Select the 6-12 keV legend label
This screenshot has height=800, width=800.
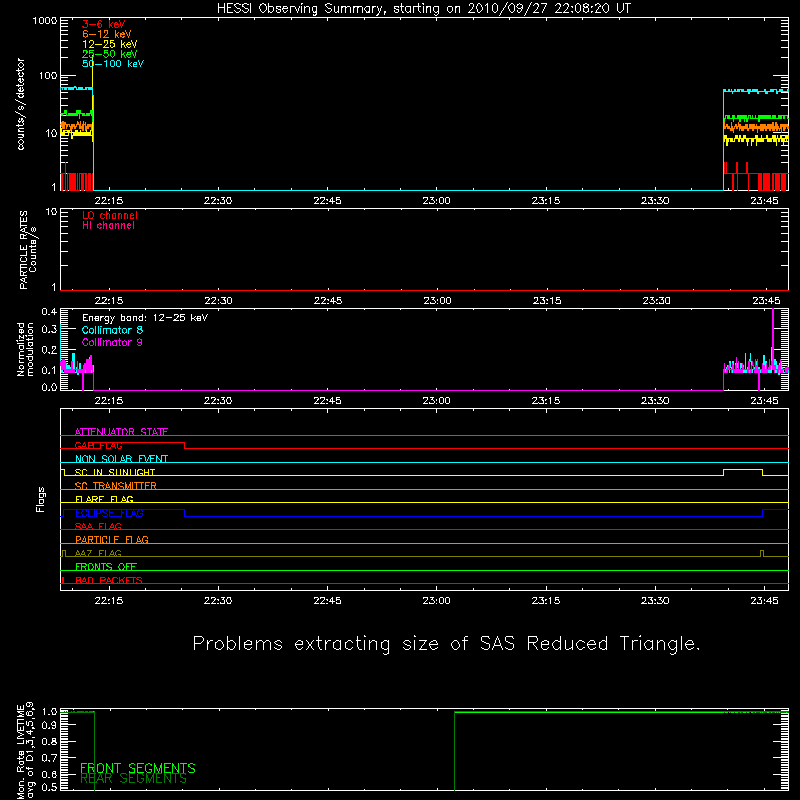(x=106, y=34)
